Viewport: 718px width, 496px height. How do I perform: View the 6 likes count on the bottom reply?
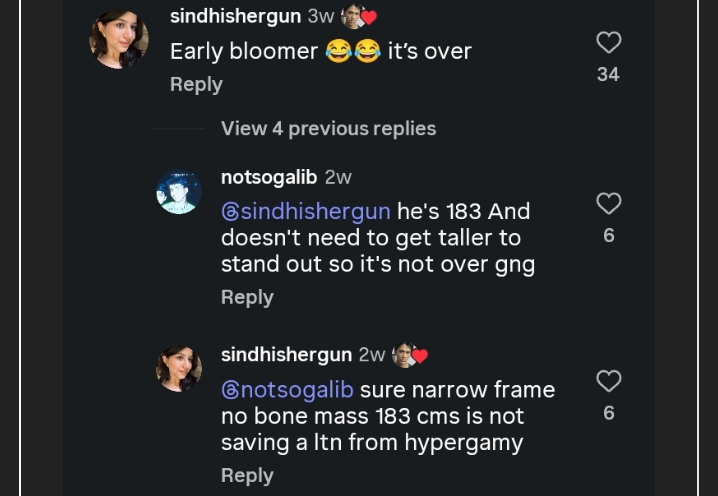click(x=609, y=413)
